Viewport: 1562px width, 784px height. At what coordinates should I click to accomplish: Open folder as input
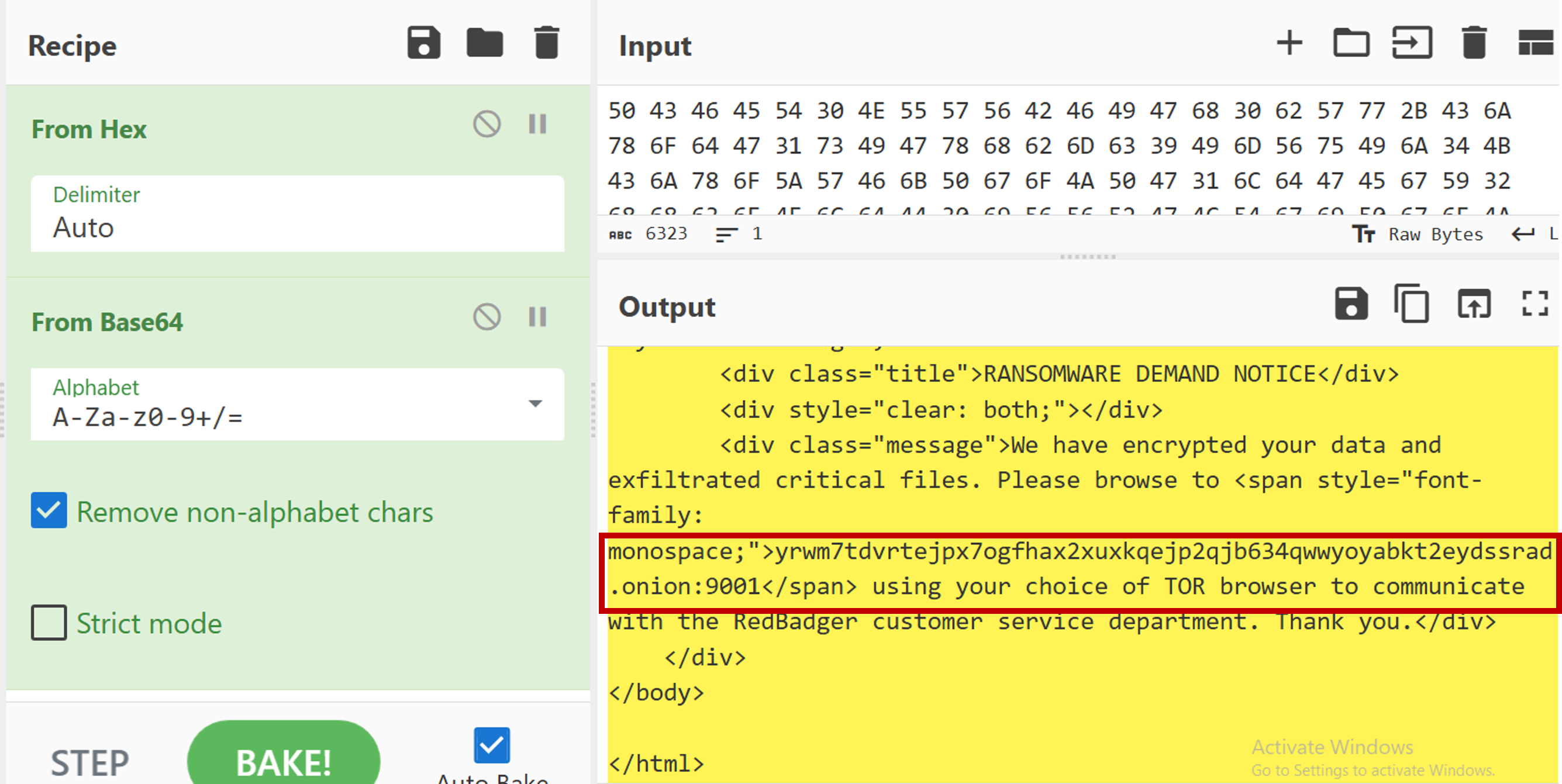click(x=1351, y=43)
